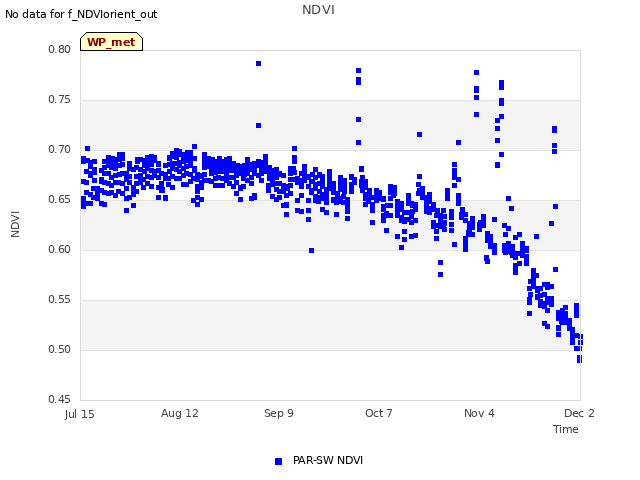This screenshot has width=640, height=480.
Task: Click the Dec 2 x-axis label
Action: [x=579, y=413]
